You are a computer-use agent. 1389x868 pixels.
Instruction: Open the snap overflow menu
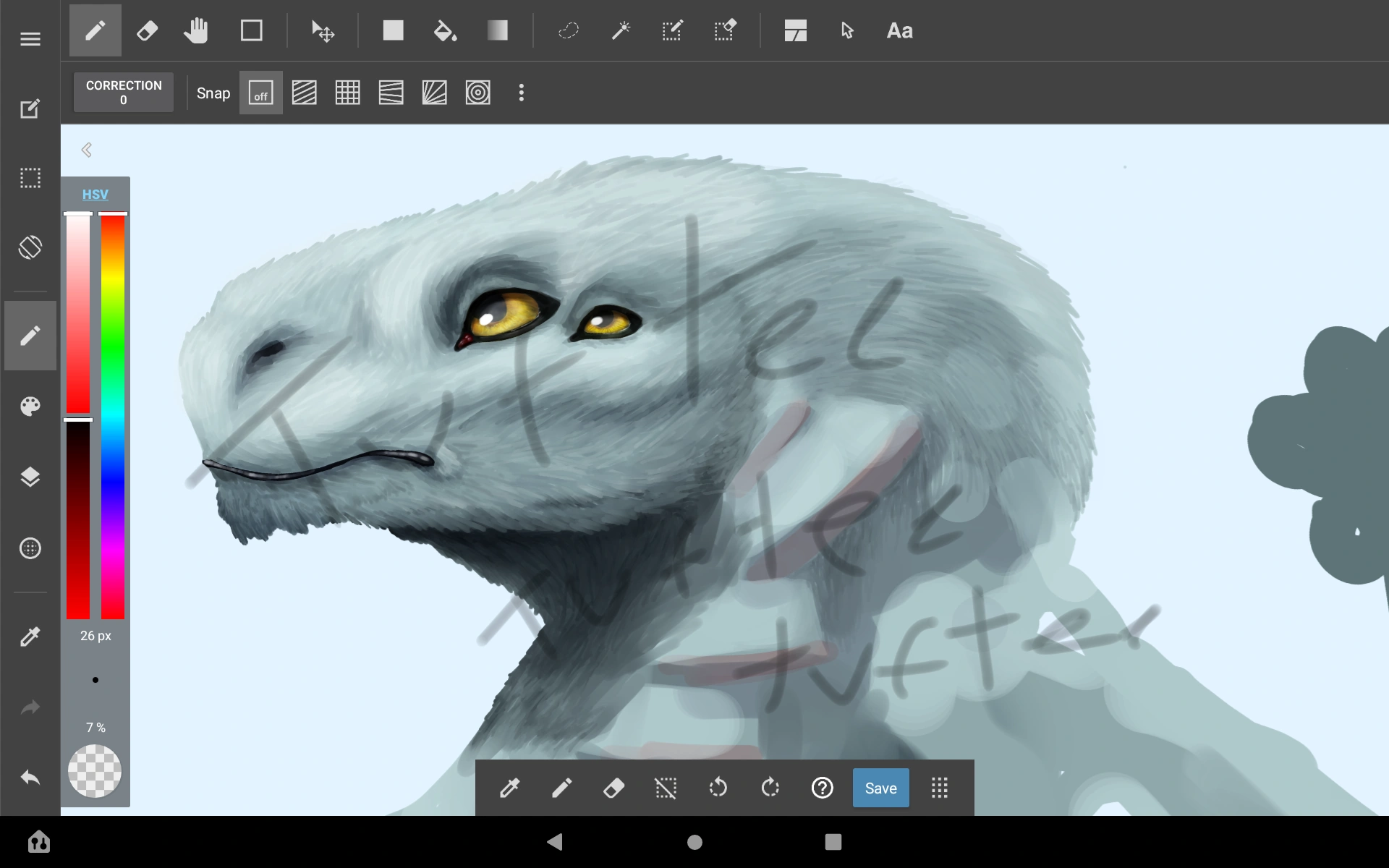522,93
